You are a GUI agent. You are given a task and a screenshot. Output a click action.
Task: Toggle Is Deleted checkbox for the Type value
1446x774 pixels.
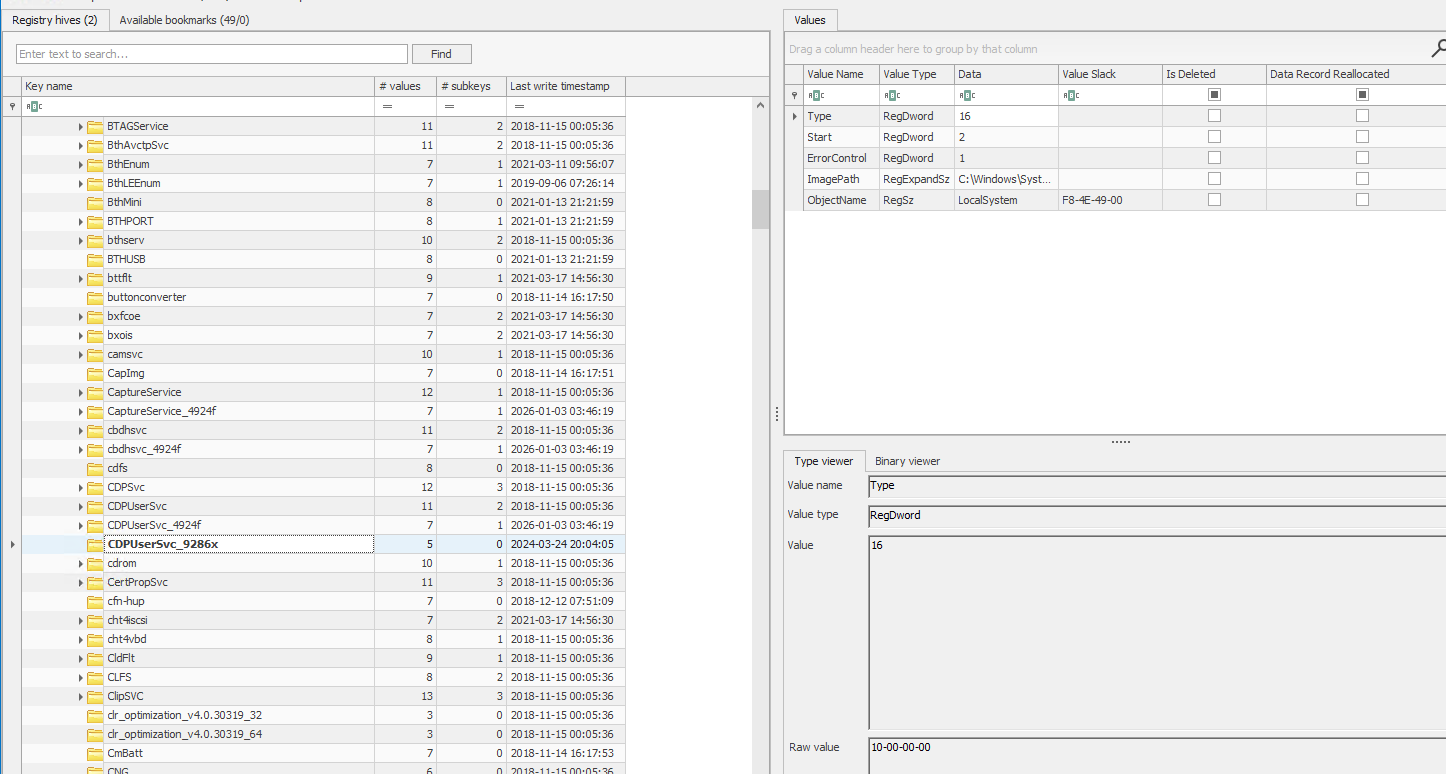coord(1214,116)
